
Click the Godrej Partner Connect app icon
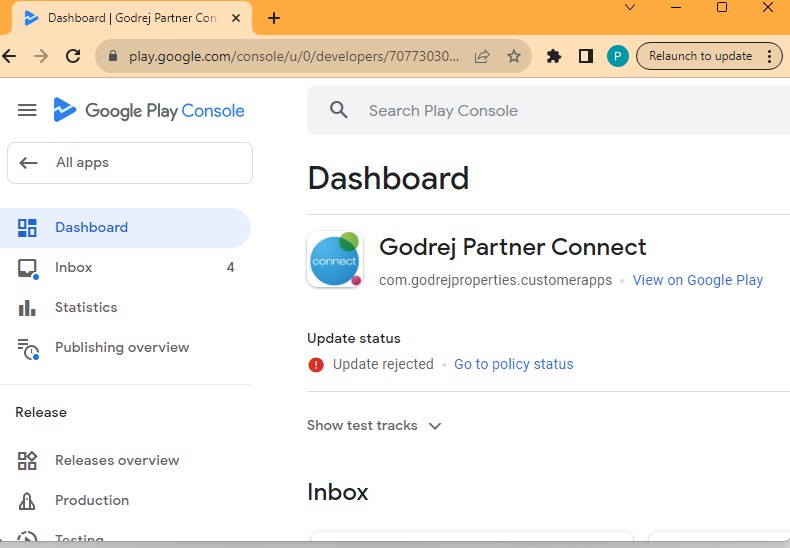pyautogui.click(x=334, y=260)
